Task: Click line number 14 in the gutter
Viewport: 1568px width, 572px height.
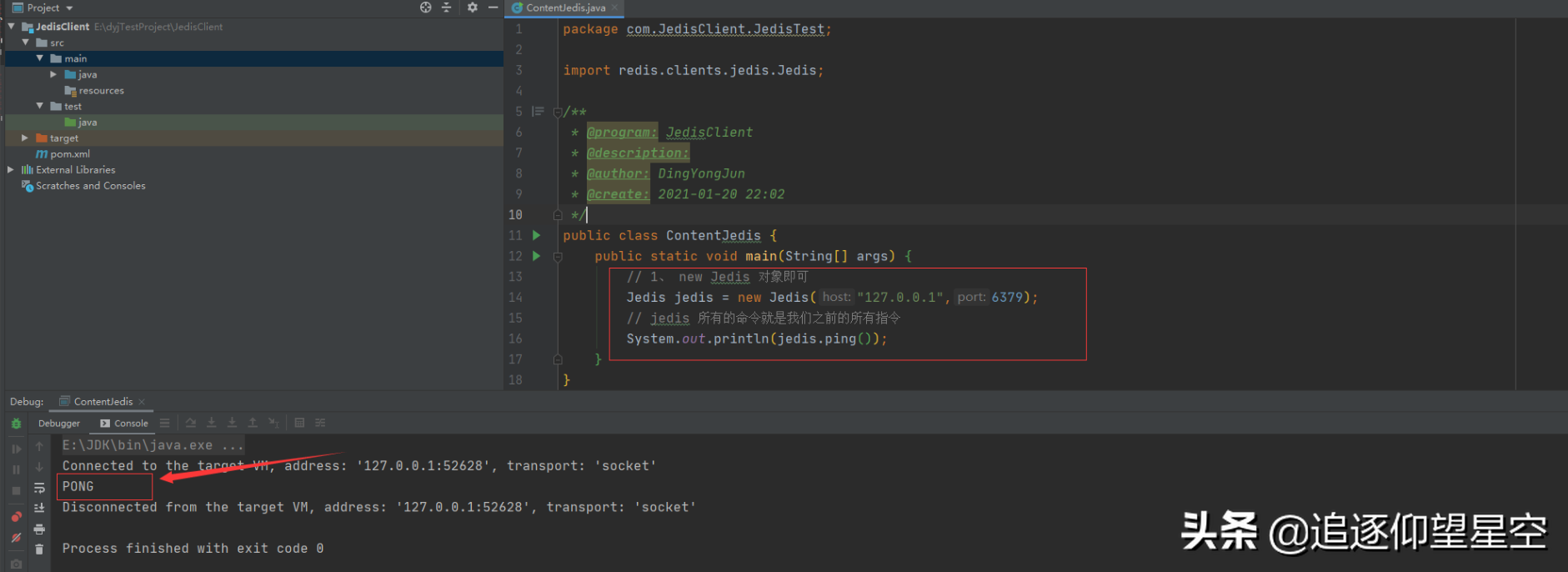Action: coord(516,297)
